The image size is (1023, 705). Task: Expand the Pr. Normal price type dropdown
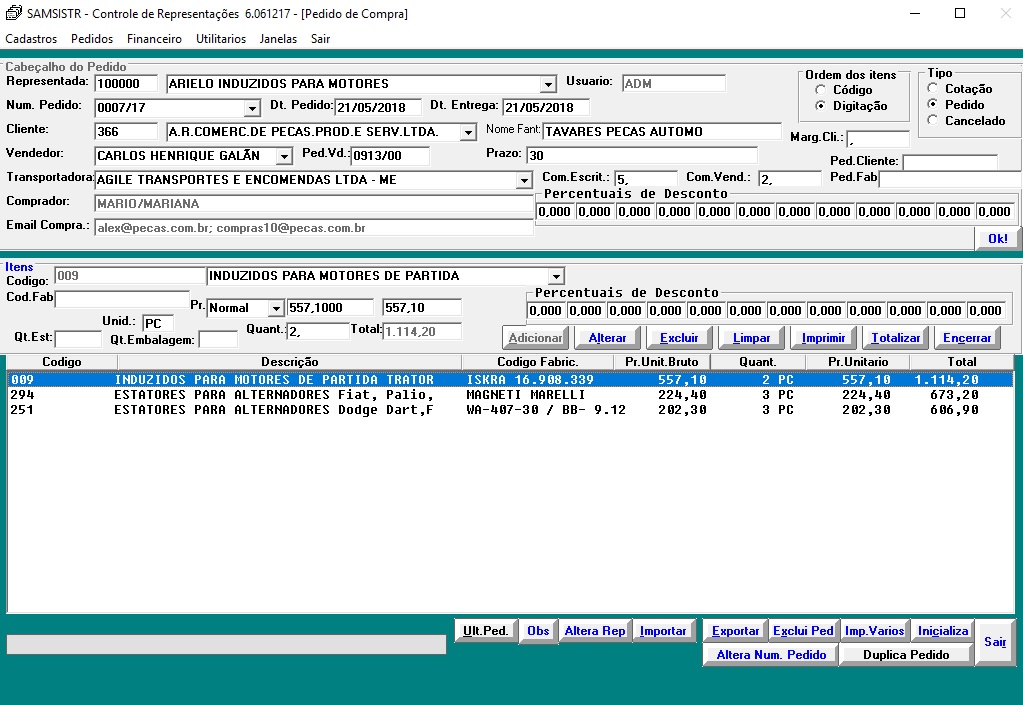coord(276,308)
